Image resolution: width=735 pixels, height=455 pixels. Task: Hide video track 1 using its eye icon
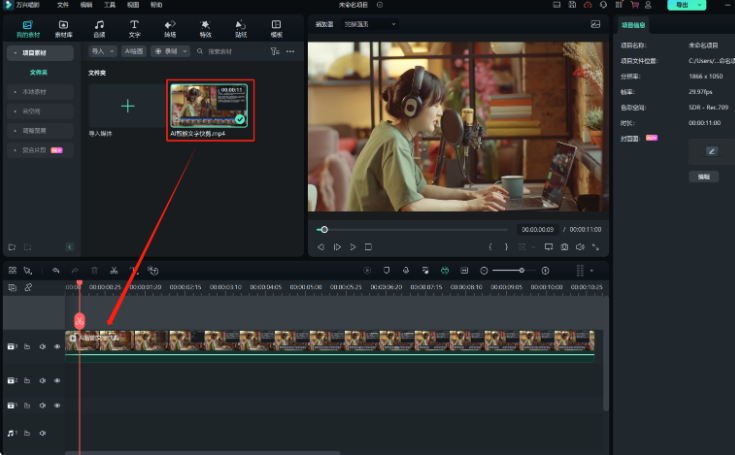pyautogui.click(x=57, y=346)
